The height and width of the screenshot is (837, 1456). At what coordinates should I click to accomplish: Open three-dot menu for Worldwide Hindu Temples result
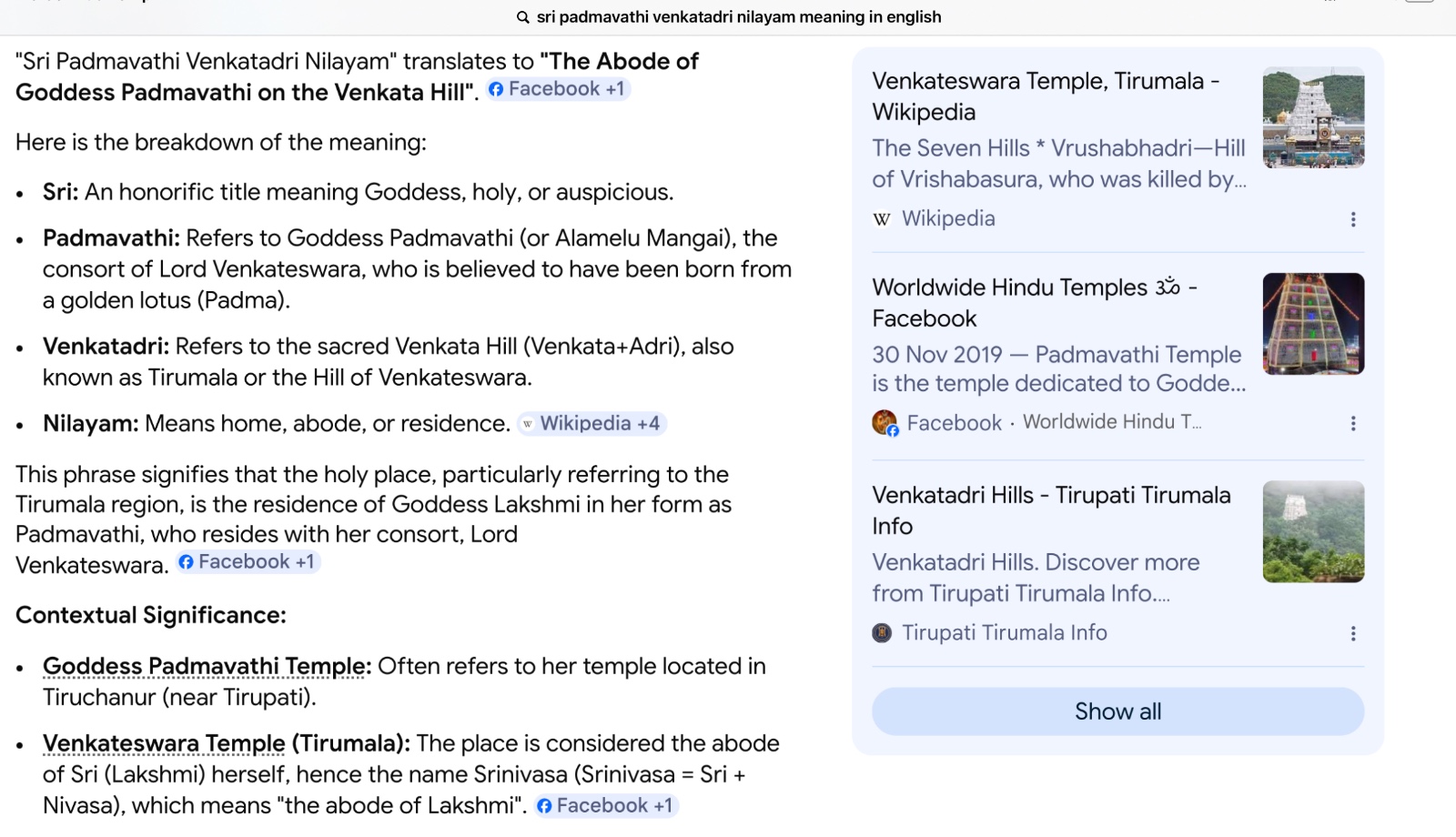coord(1353,423)
